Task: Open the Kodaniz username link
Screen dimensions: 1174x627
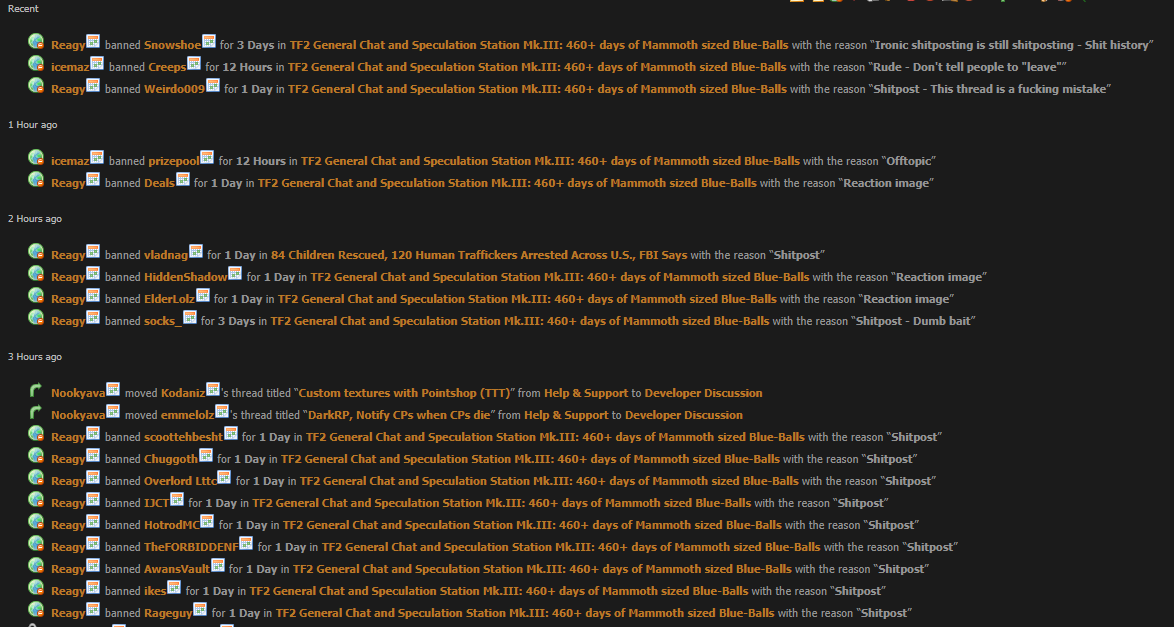Action: pos(183,393)
